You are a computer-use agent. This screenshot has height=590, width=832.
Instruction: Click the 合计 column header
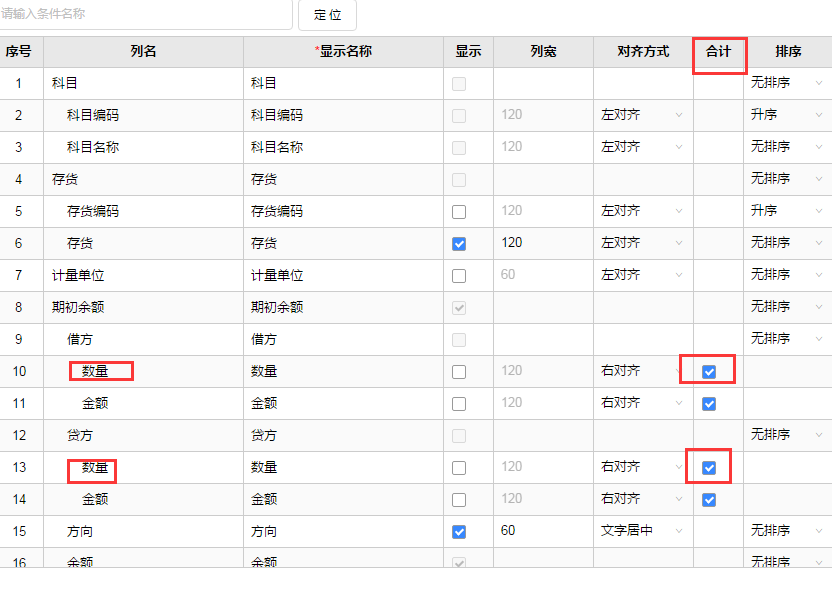pos(718,51)
